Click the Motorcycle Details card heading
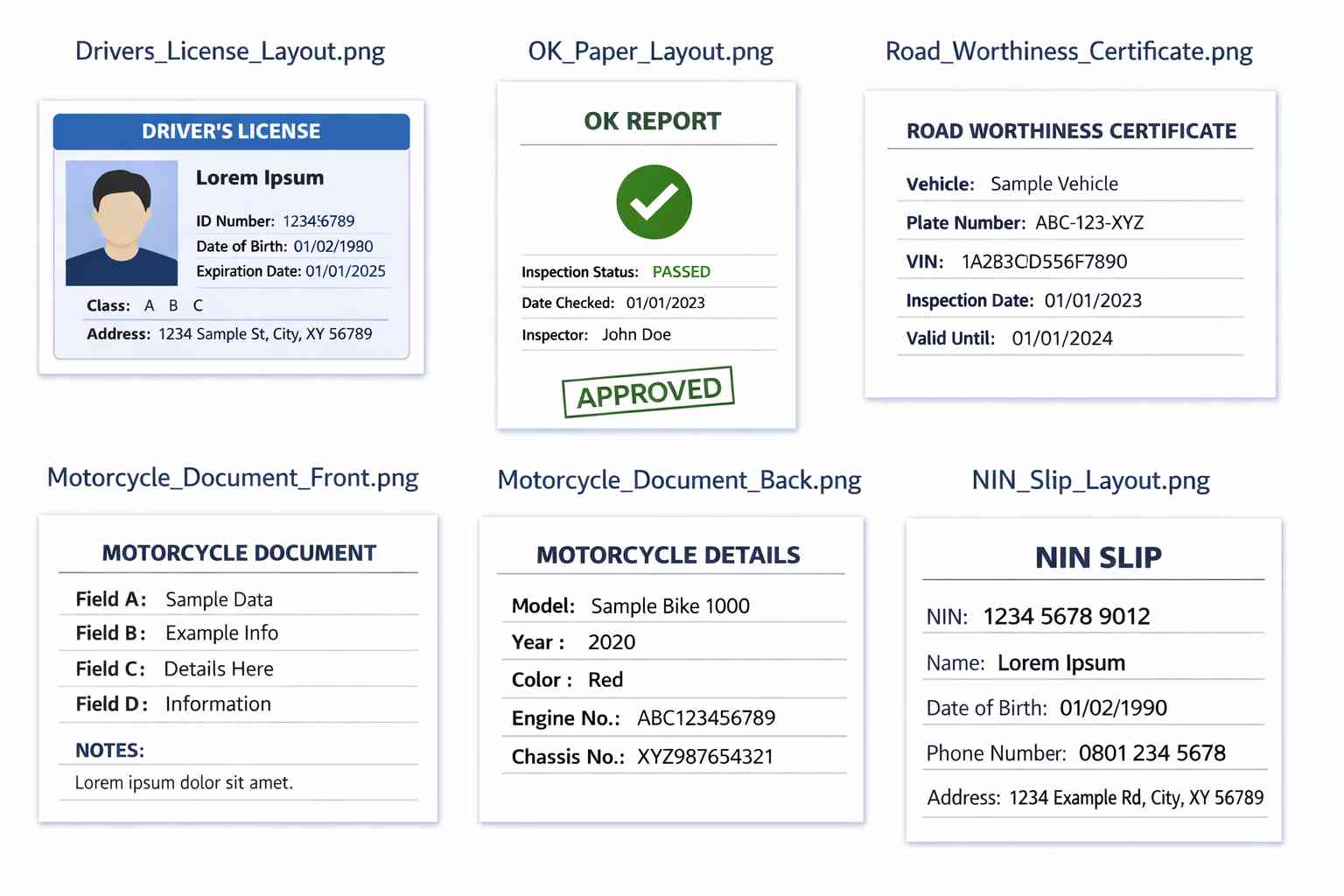This screenshot has height=896, width=1344. click(668, 556)
